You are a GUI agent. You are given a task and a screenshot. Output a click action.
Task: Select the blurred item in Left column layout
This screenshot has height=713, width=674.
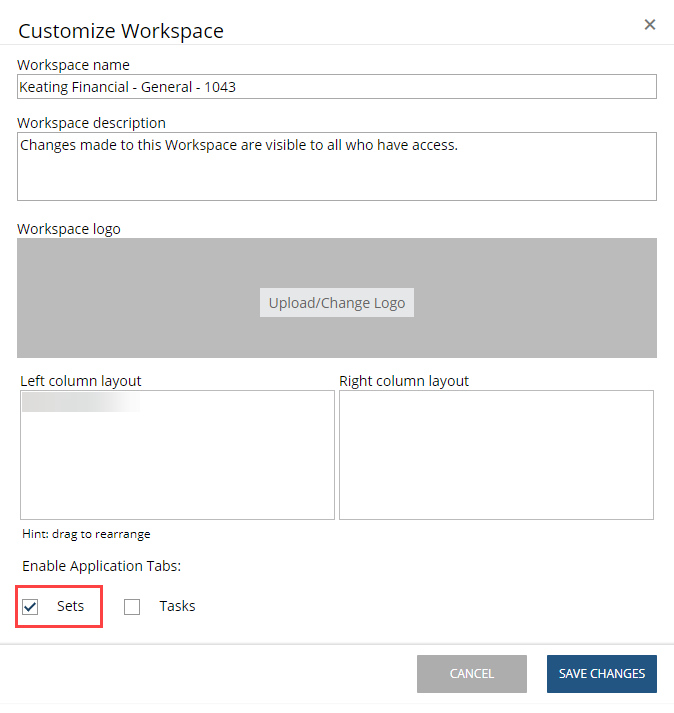[x=80, y=403]
